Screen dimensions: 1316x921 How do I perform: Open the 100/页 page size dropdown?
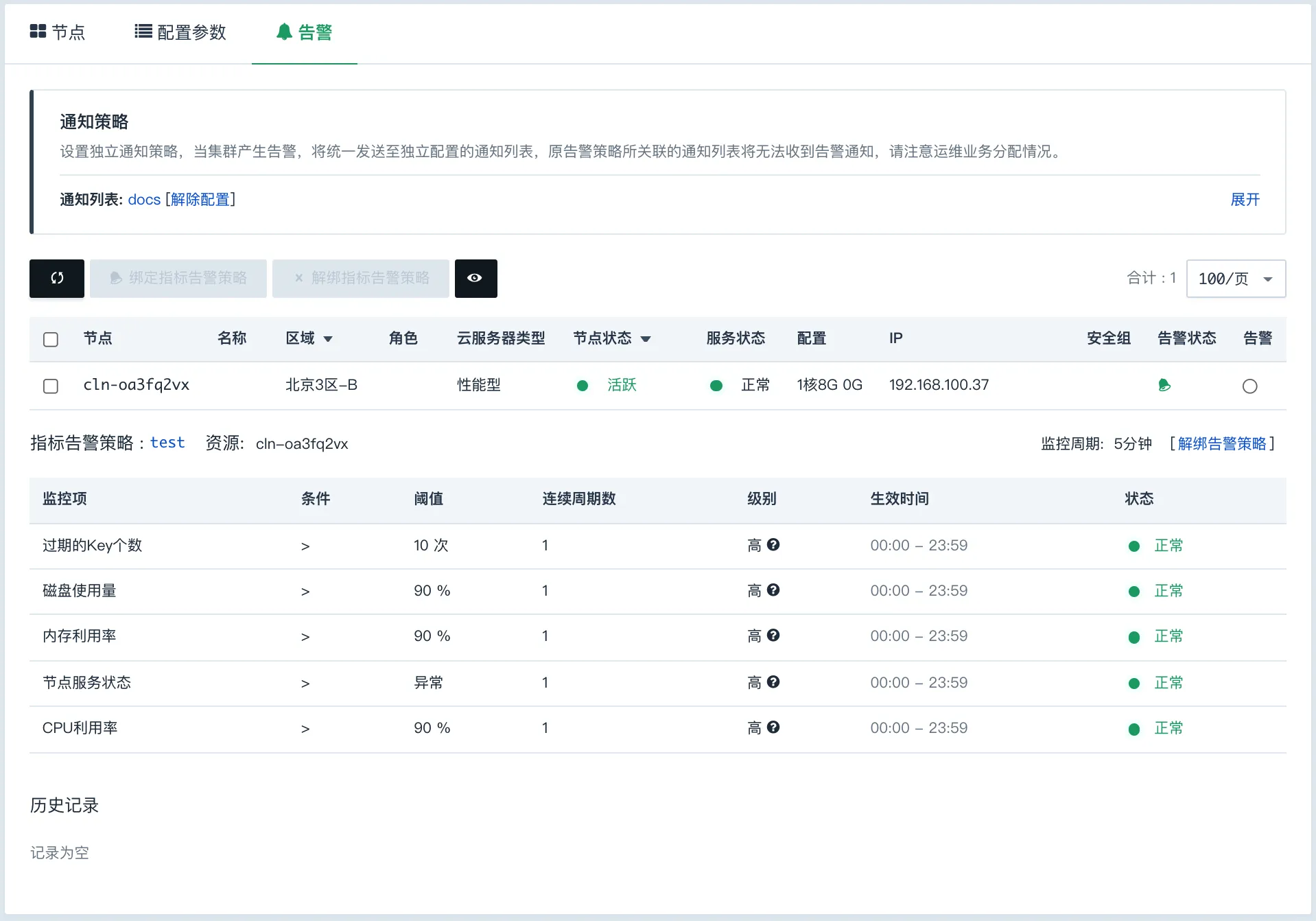[x=1236, y=279]
